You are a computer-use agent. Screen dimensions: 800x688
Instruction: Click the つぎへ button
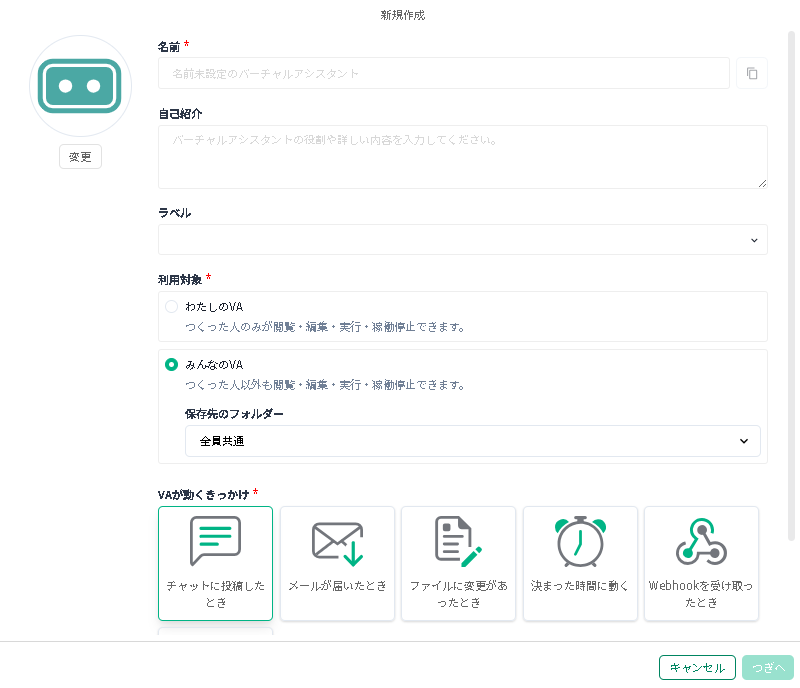(767, 668)
